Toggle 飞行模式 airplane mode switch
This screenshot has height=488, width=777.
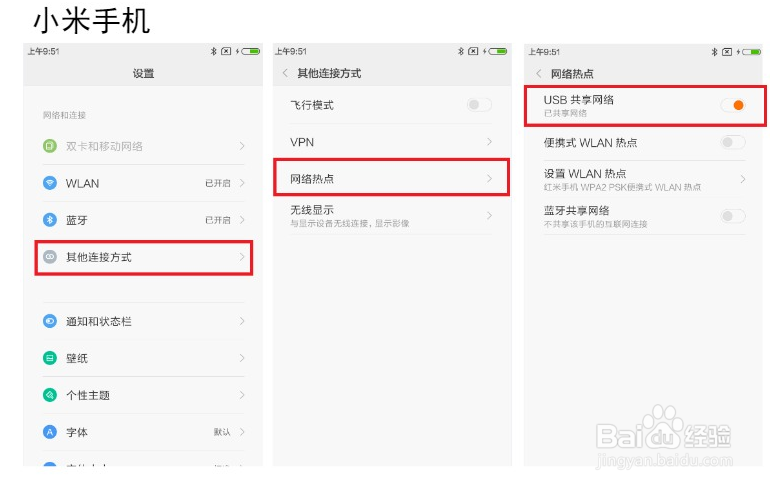click(x=479, y=105)
